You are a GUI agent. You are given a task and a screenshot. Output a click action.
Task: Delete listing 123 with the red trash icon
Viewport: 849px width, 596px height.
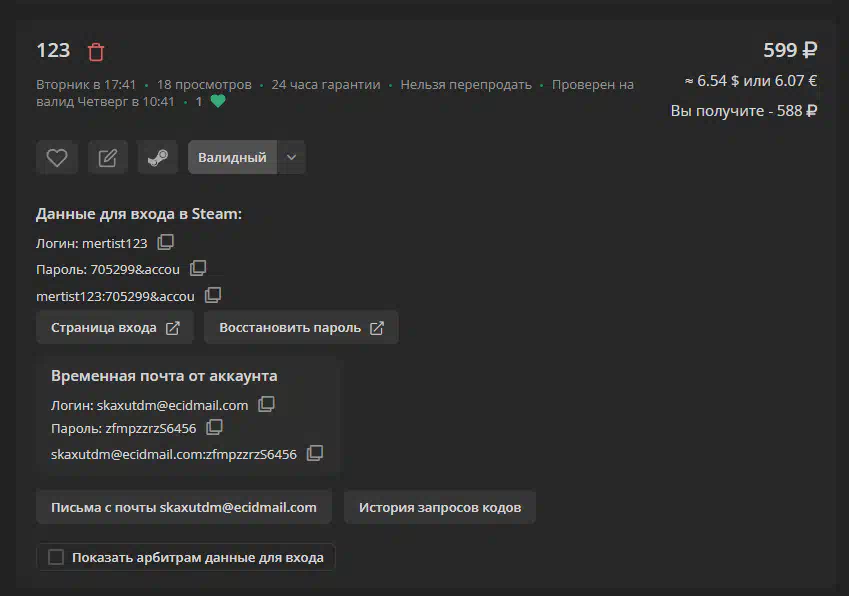point(96,52)
